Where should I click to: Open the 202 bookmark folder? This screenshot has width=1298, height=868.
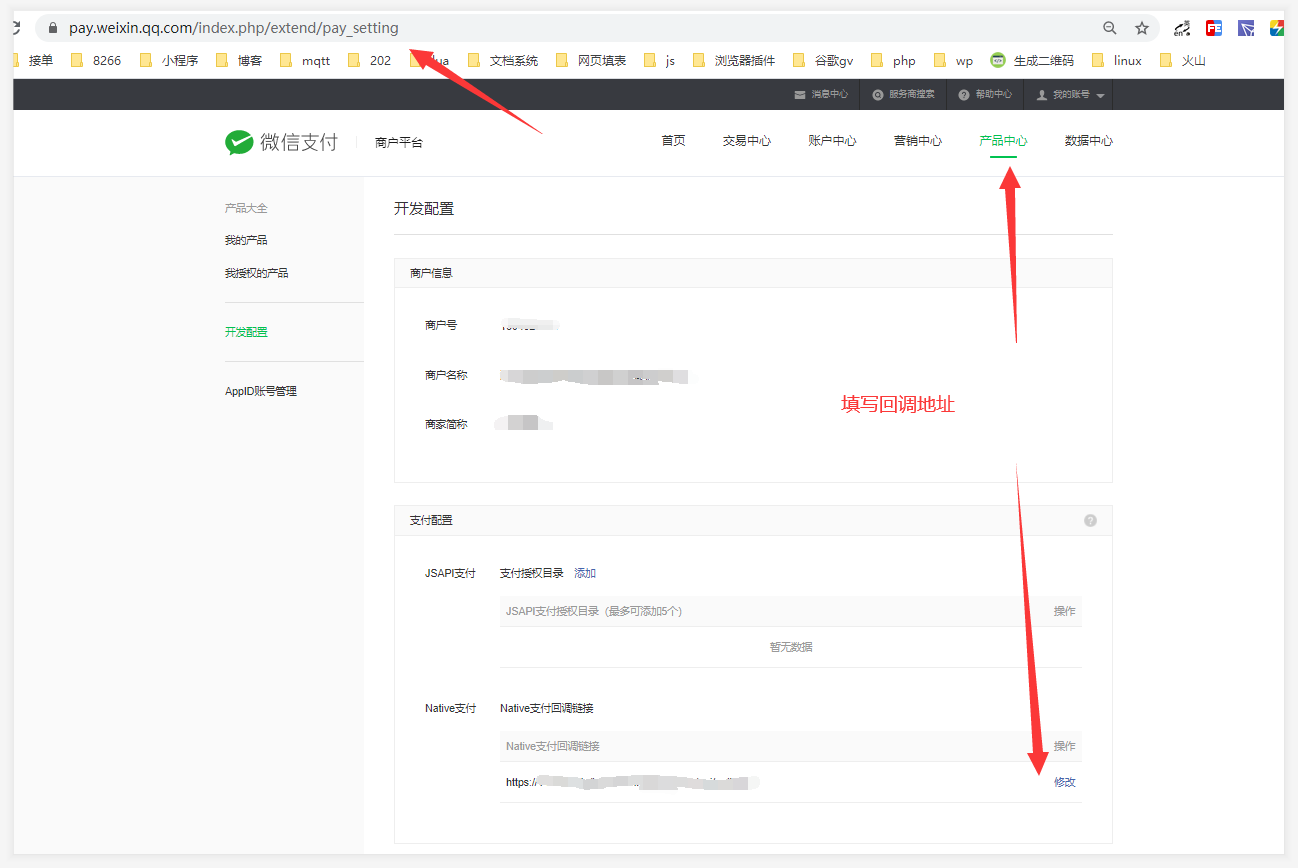pos(370,60)
